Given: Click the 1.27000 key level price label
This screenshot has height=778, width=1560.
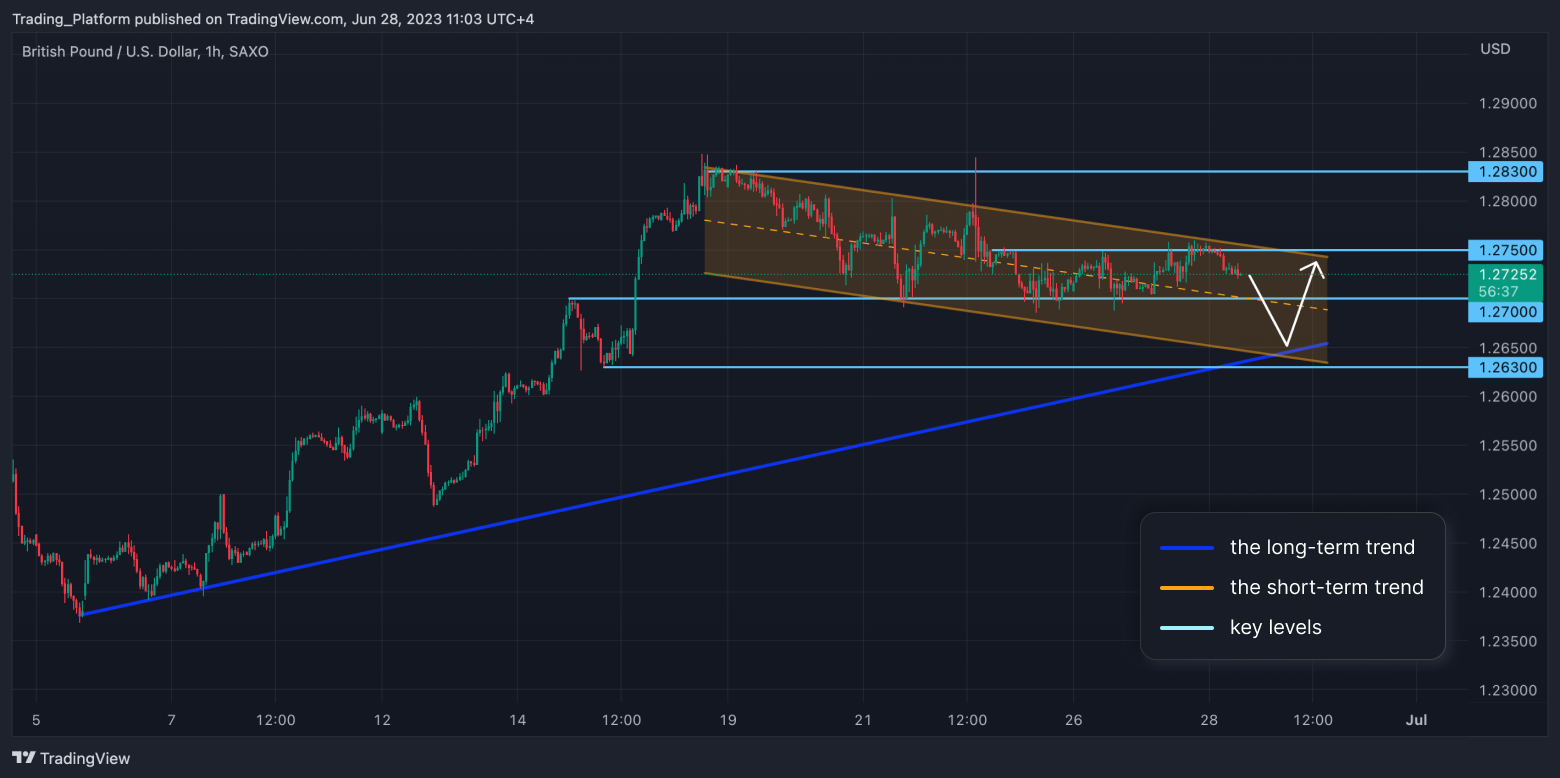Looking at the screenshot, I should [x=1505, y=312].
